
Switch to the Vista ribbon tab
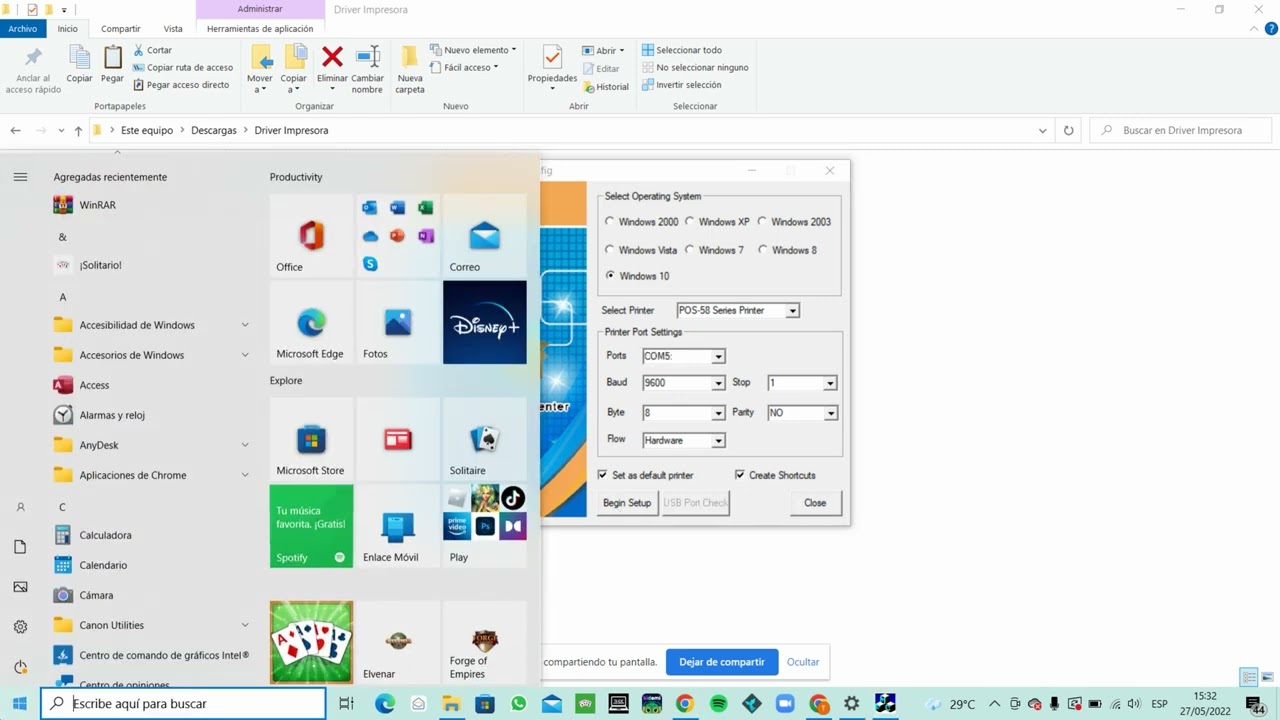(x=173, y=29)
